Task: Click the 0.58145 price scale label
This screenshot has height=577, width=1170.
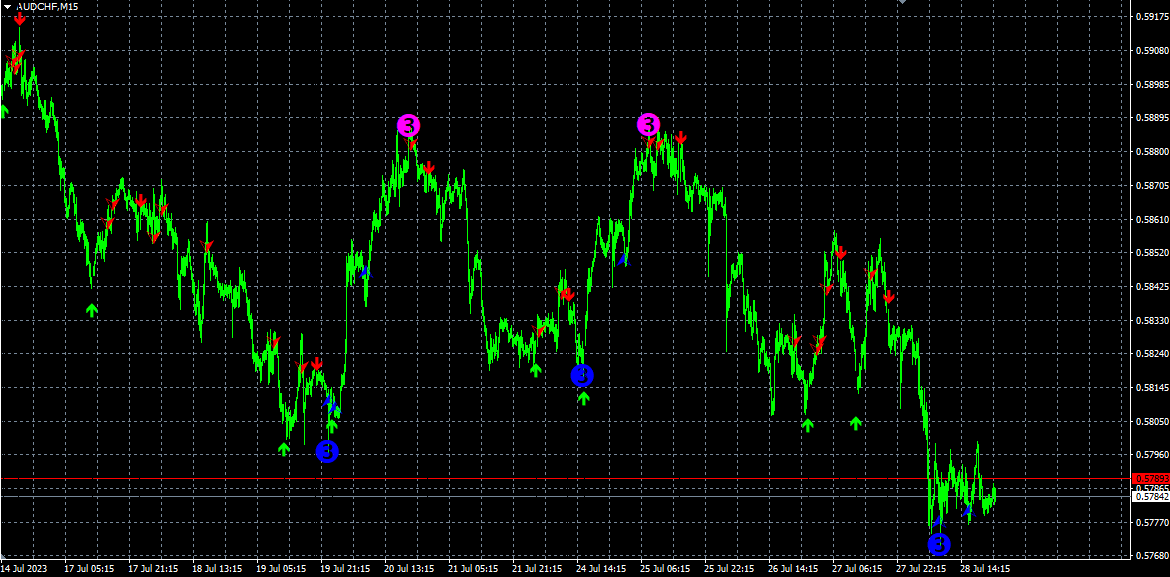Action: point(1151,387)
